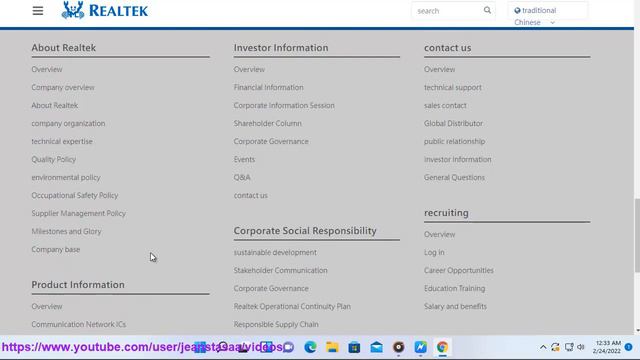Open the Responsible Supply Chain link
This screenshot has width=640, height=360.
point(276,324)
